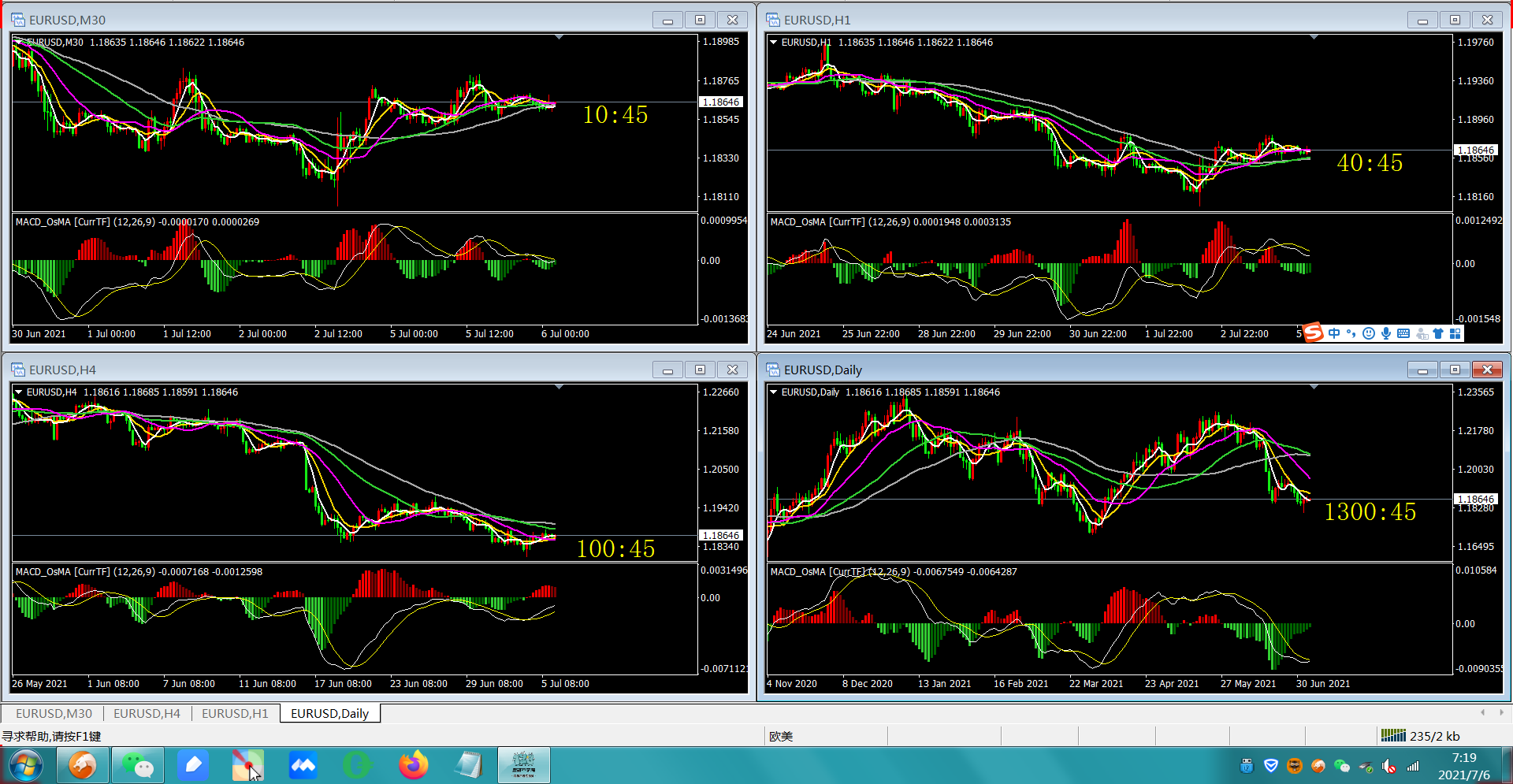Click the muted volume tray icon

[1389, 766]
